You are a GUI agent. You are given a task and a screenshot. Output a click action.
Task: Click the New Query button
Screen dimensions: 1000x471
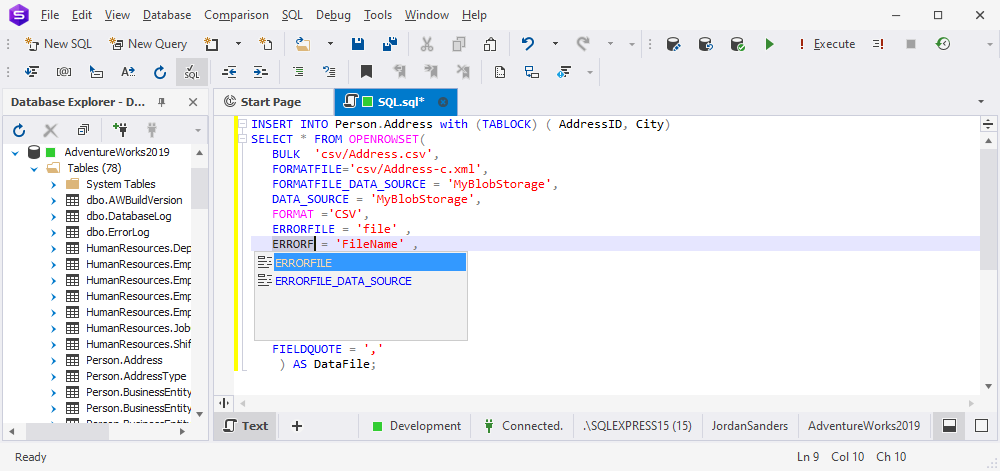[x=148, y=44]
